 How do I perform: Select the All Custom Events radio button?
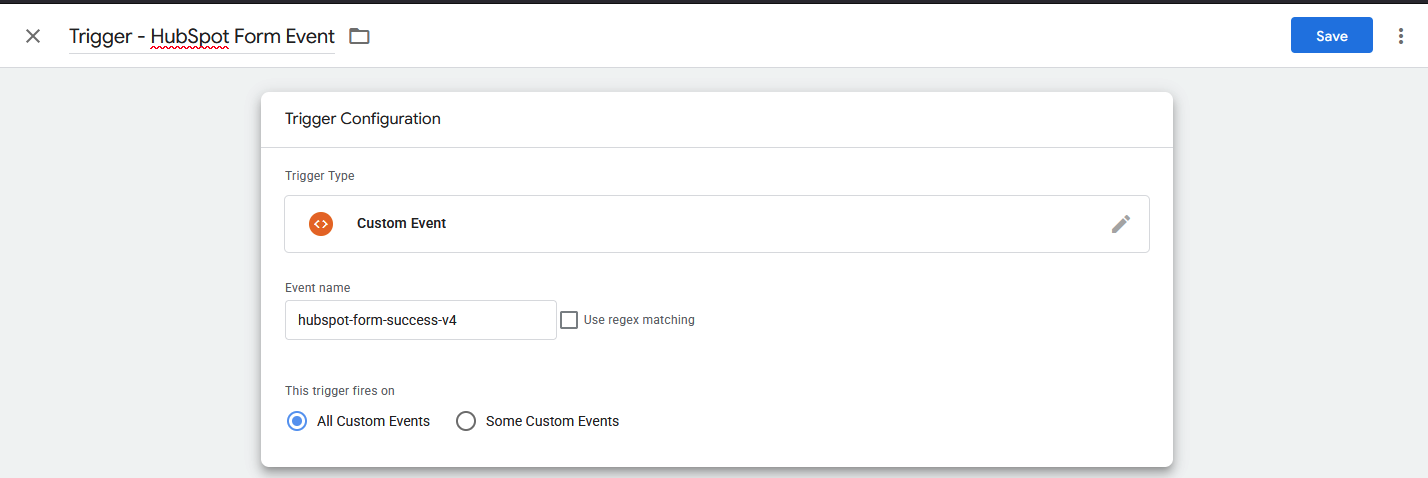pyautogui.click(x=296, y=421)
